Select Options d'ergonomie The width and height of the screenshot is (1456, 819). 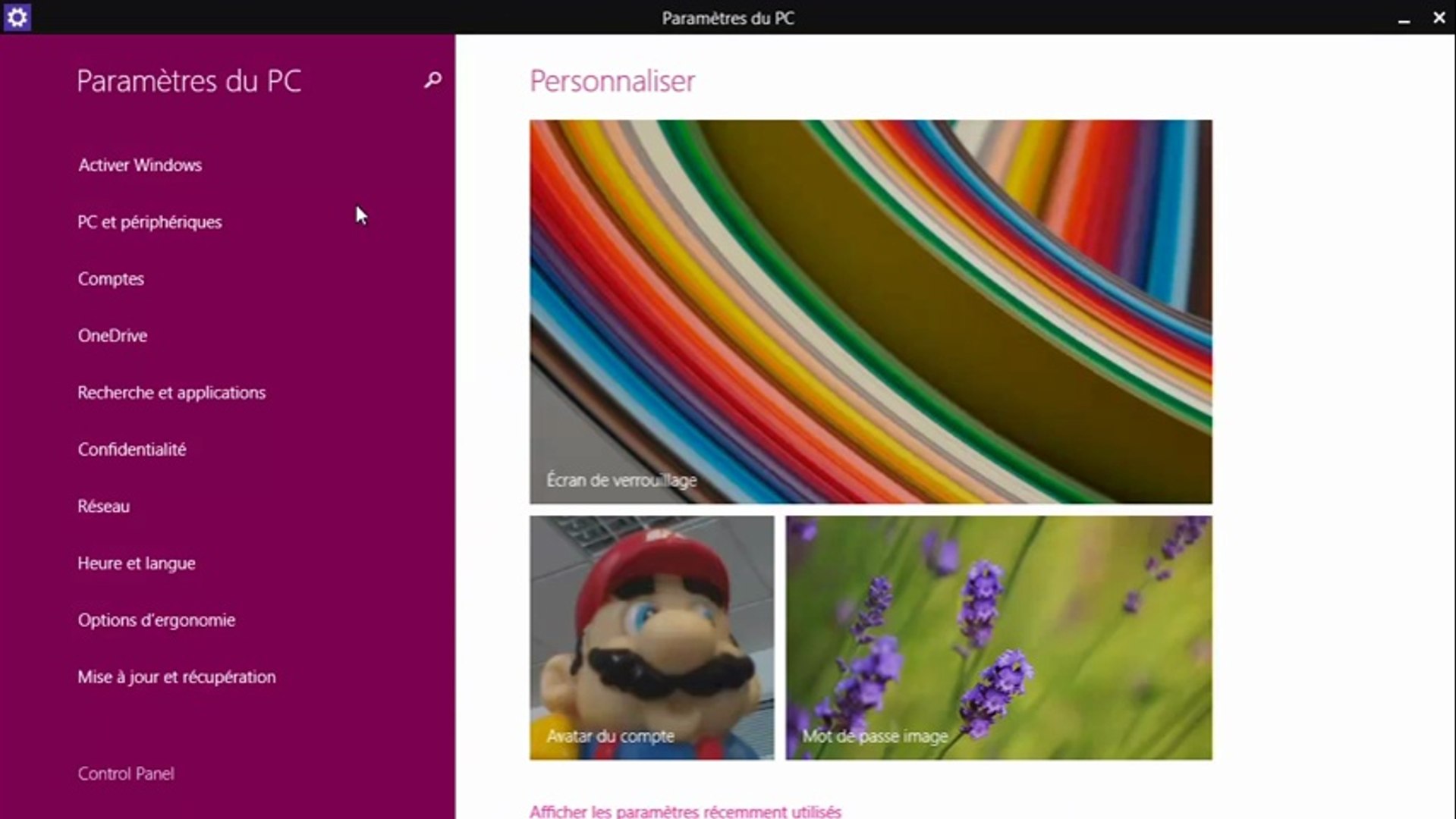[x=156, y=620]
